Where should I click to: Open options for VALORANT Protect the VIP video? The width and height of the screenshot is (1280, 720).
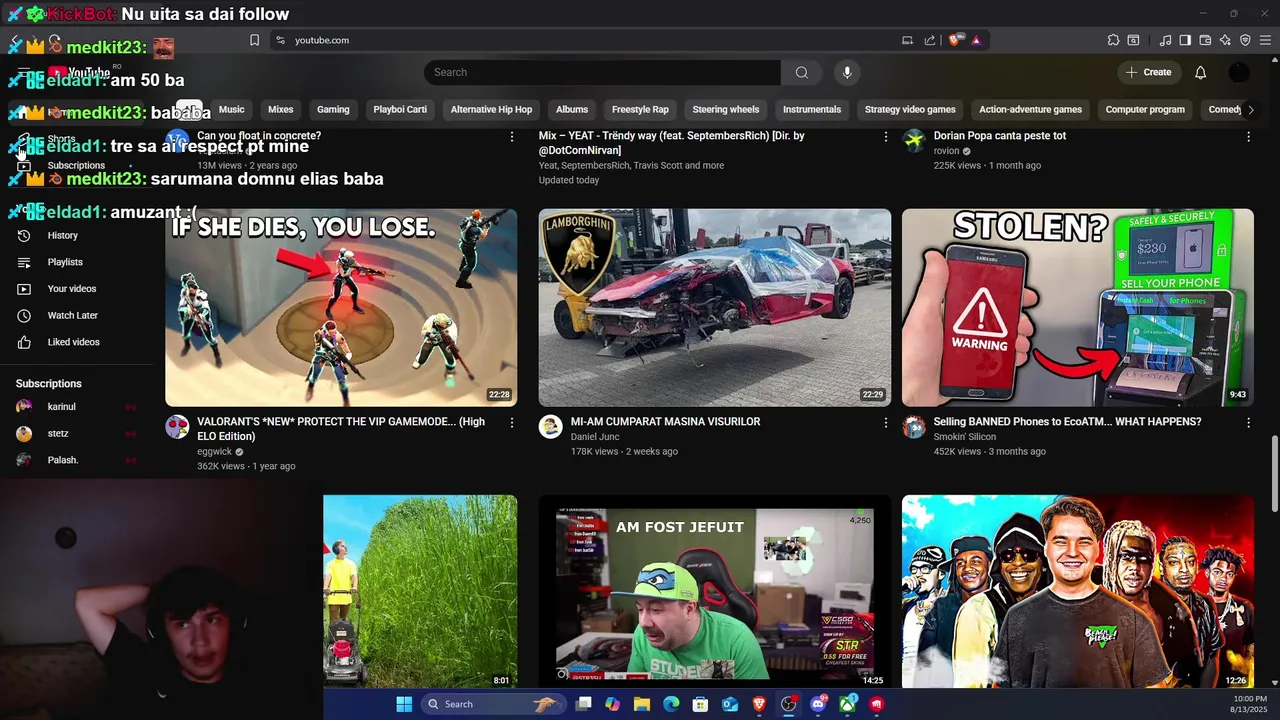512,423
